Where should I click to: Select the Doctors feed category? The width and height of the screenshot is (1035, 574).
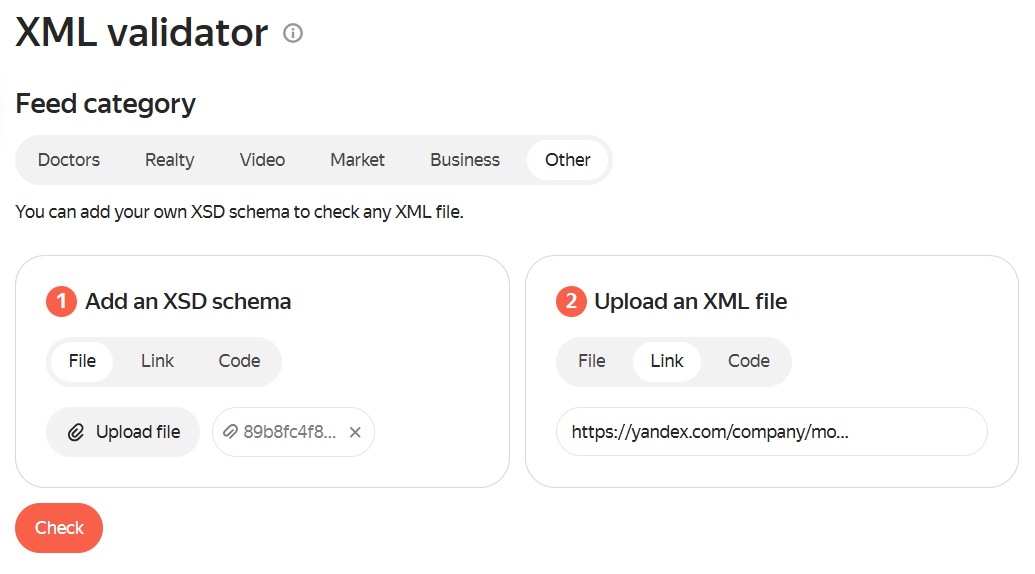point(69,160)
